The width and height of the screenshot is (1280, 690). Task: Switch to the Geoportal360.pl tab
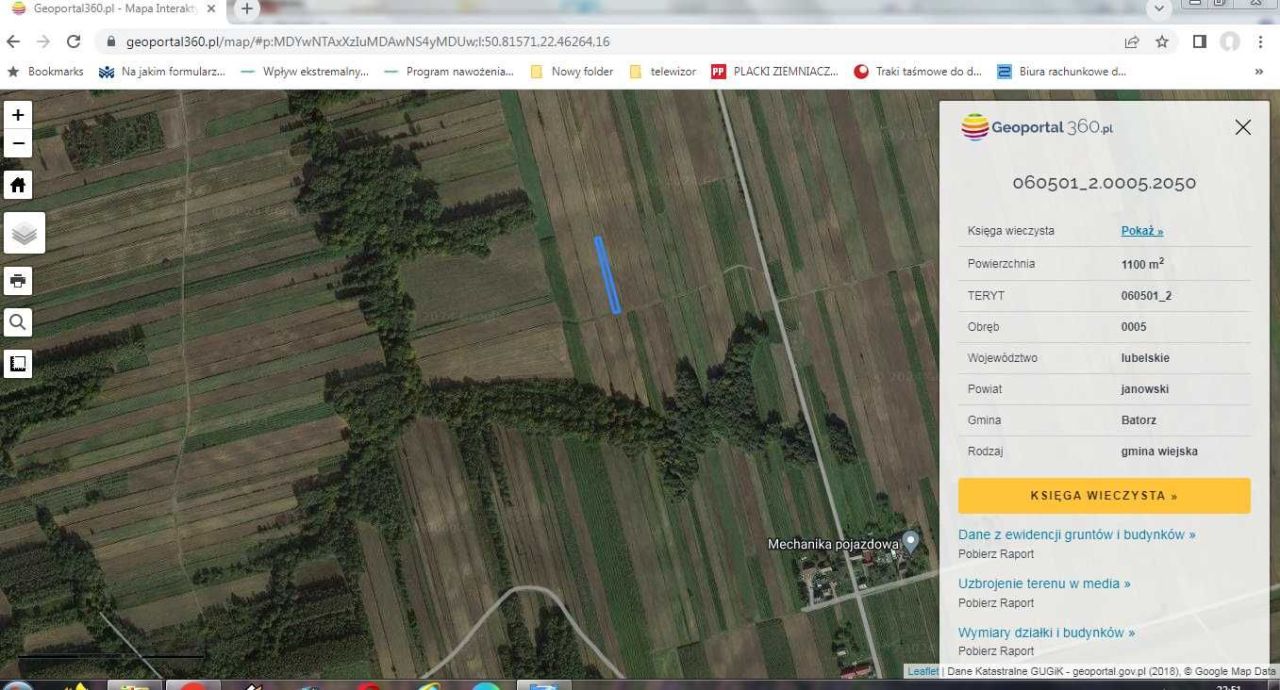pyautogui.click(x=110, y=9)
